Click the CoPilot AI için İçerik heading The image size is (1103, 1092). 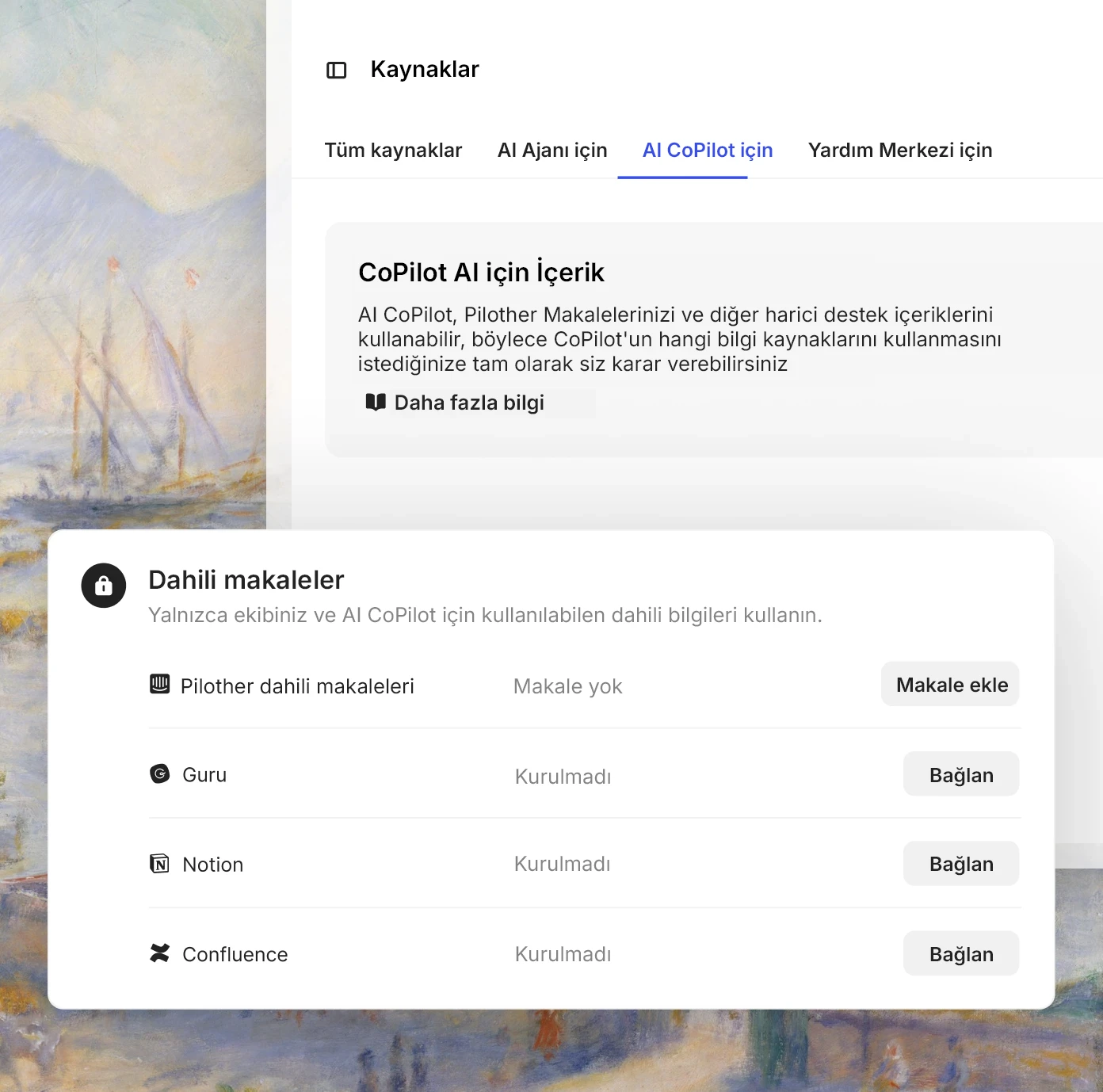481,272
